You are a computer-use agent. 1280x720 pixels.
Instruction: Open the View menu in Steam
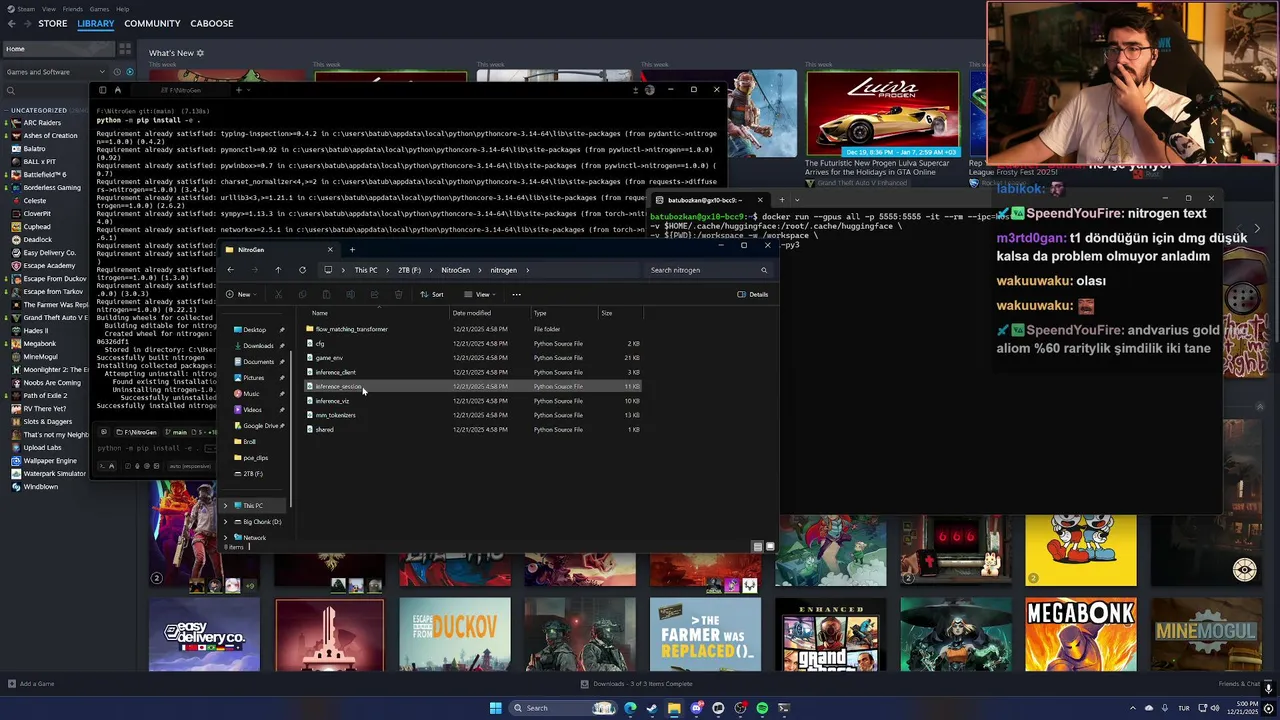[48, 9]
